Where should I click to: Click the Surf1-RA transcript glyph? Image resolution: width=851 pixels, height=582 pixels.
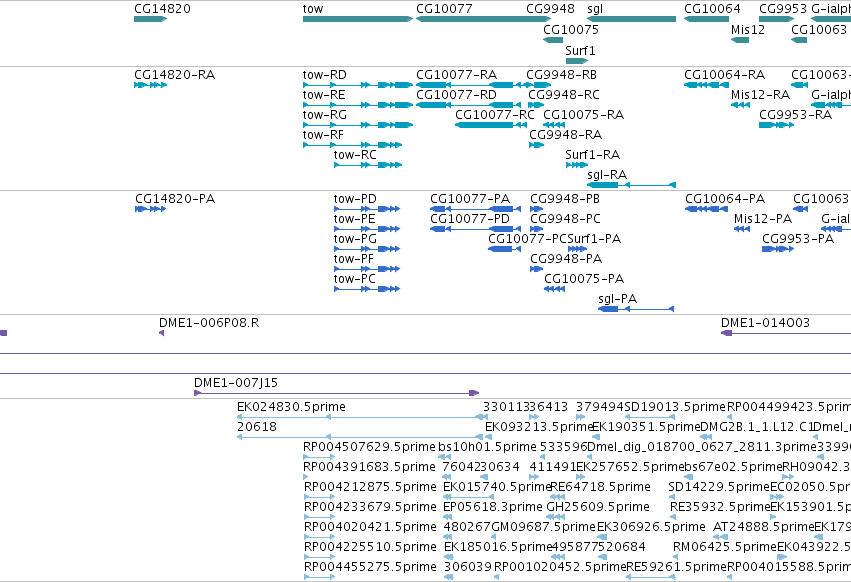[x=576, y=165]
